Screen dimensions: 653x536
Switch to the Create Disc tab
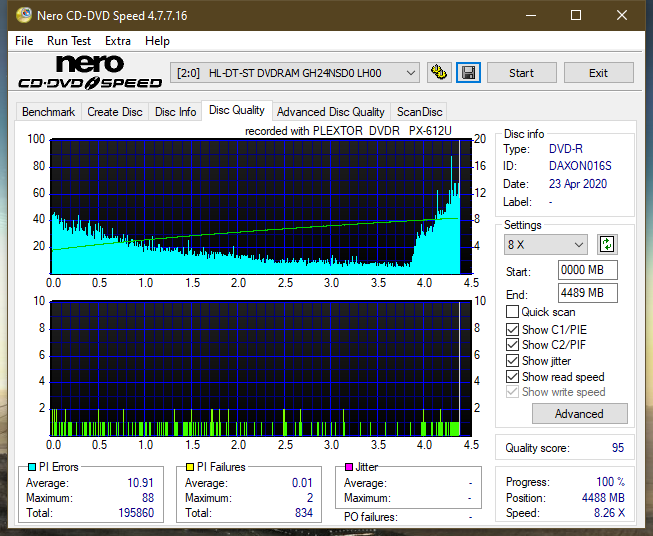point(115,112)
